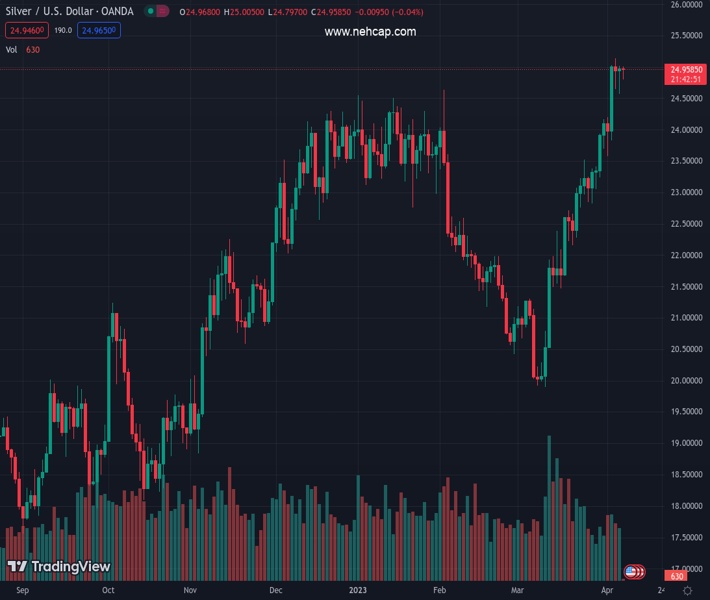
Task: Click the red sell price 24.94600 box
Action: [x=26, y=31]
